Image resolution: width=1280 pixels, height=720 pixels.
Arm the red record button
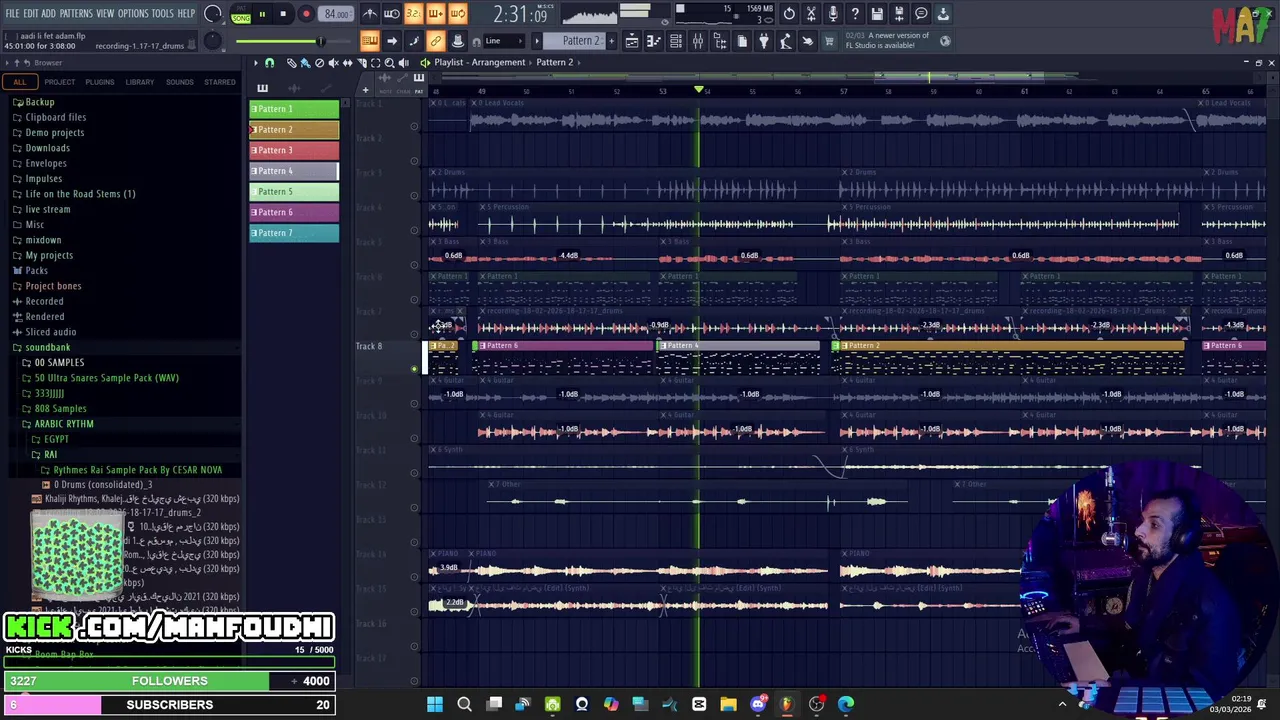tap(306, 14)
